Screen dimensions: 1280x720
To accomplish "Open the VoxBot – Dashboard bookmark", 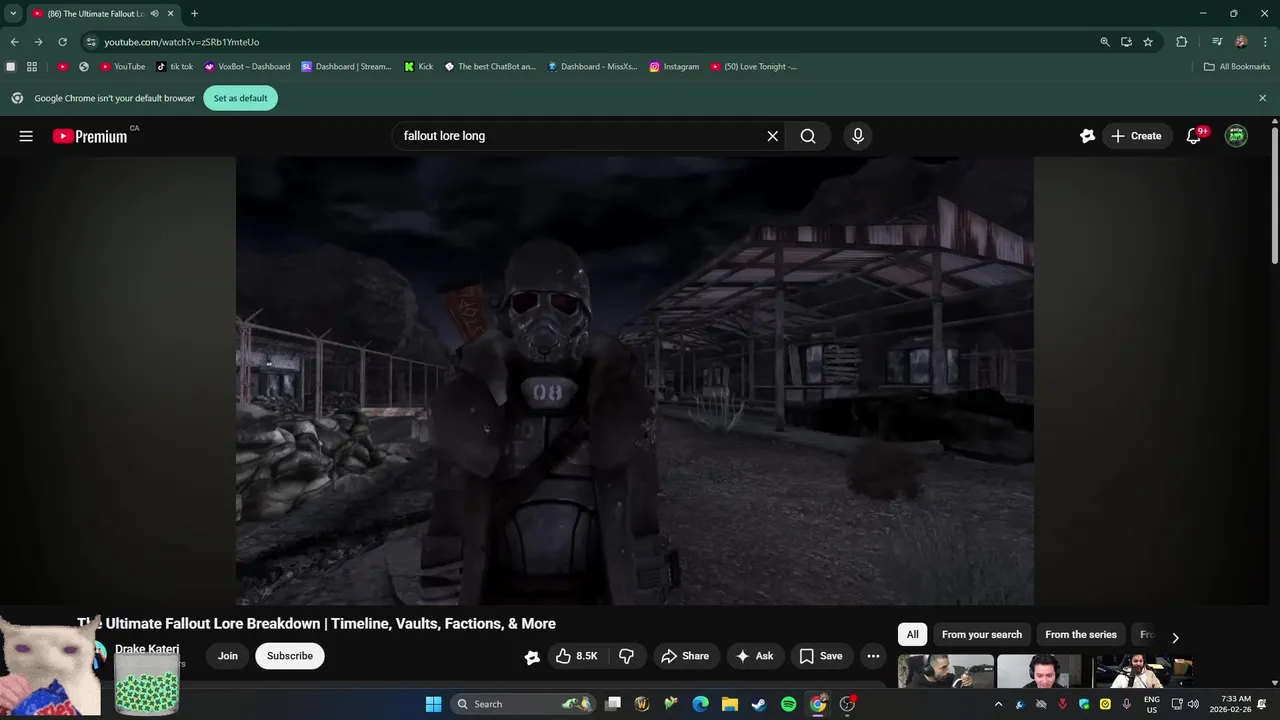I will pyautogui.click(x=247, y=67).
